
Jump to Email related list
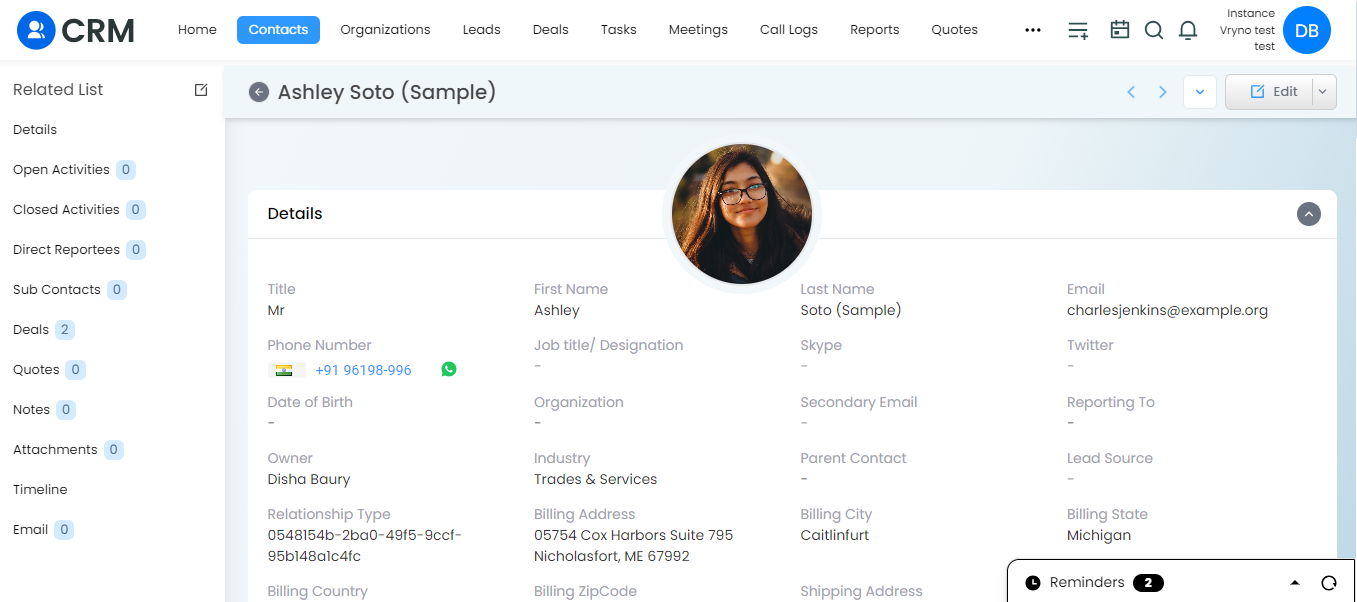click(x=30, y=530)
